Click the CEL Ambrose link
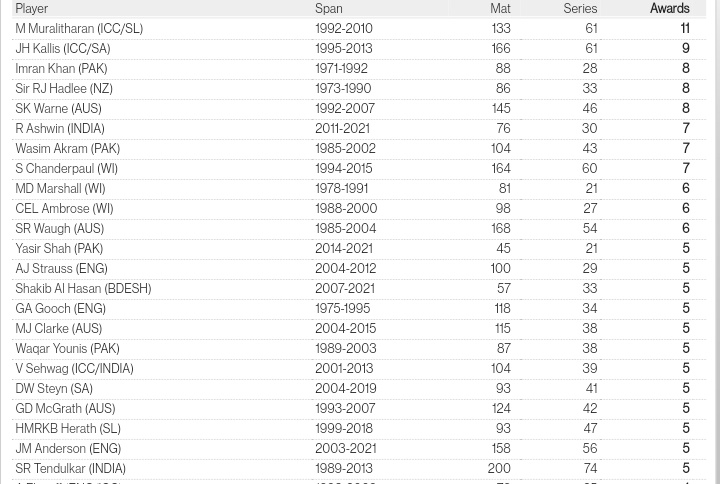The image size is (720, 484). [52, 209]
